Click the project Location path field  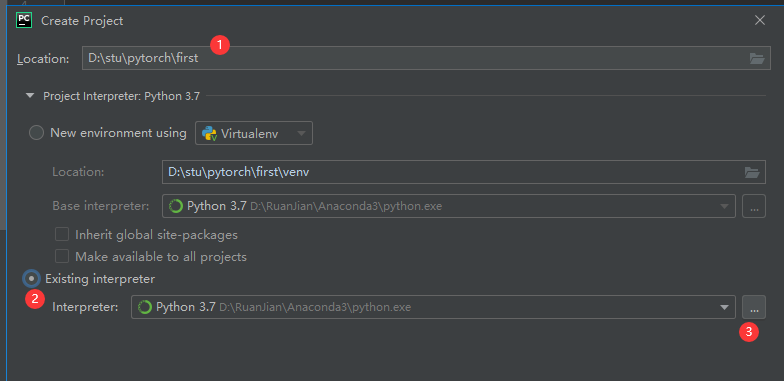426,58
